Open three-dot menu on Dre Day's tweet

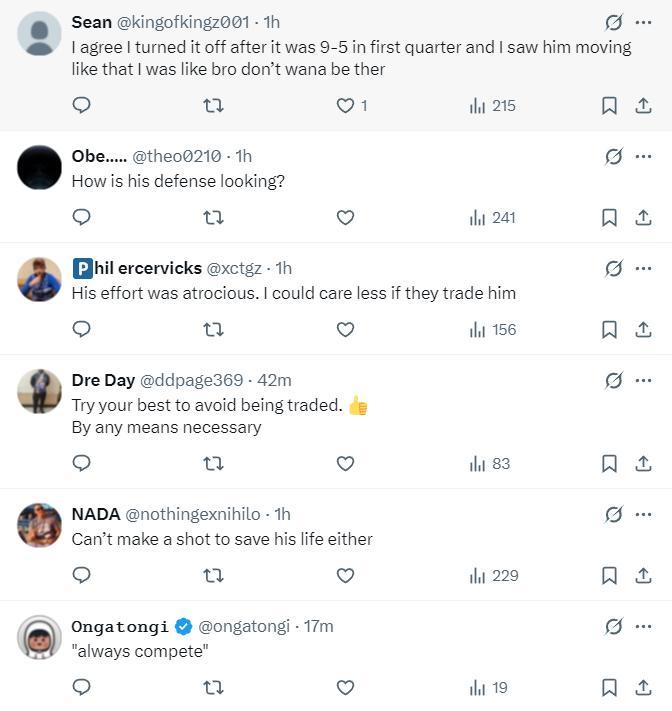coord(643,380)
